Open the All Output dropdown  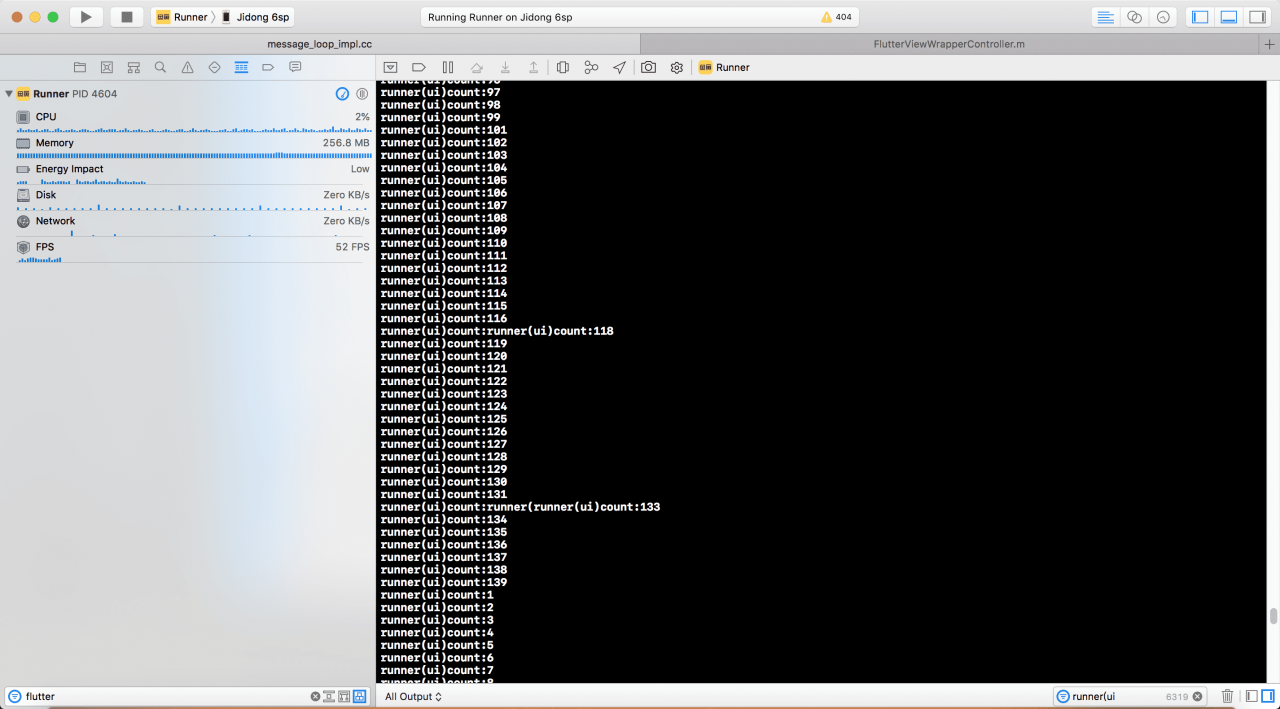click(x=413, y=696)
